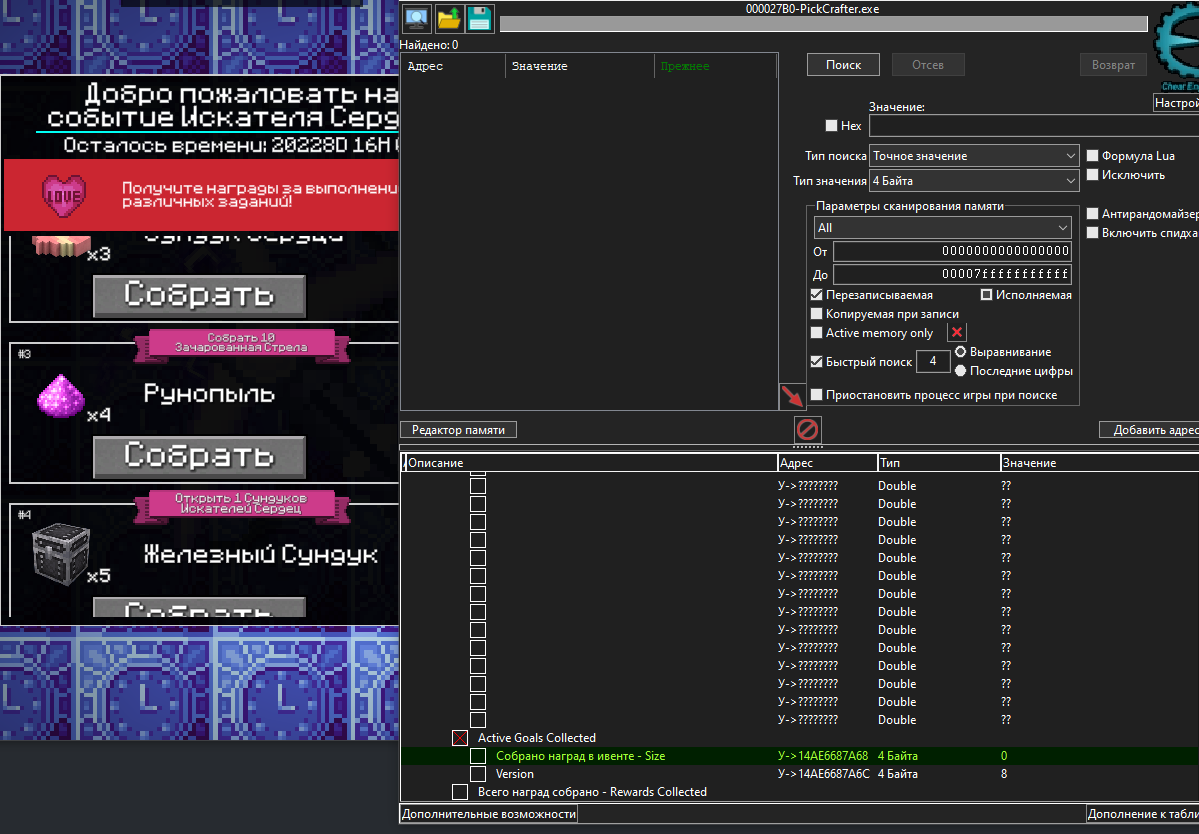Screen dimensions: 1199x834
Task: Click the red X next to Active memory only
Action: pos(957,333)
